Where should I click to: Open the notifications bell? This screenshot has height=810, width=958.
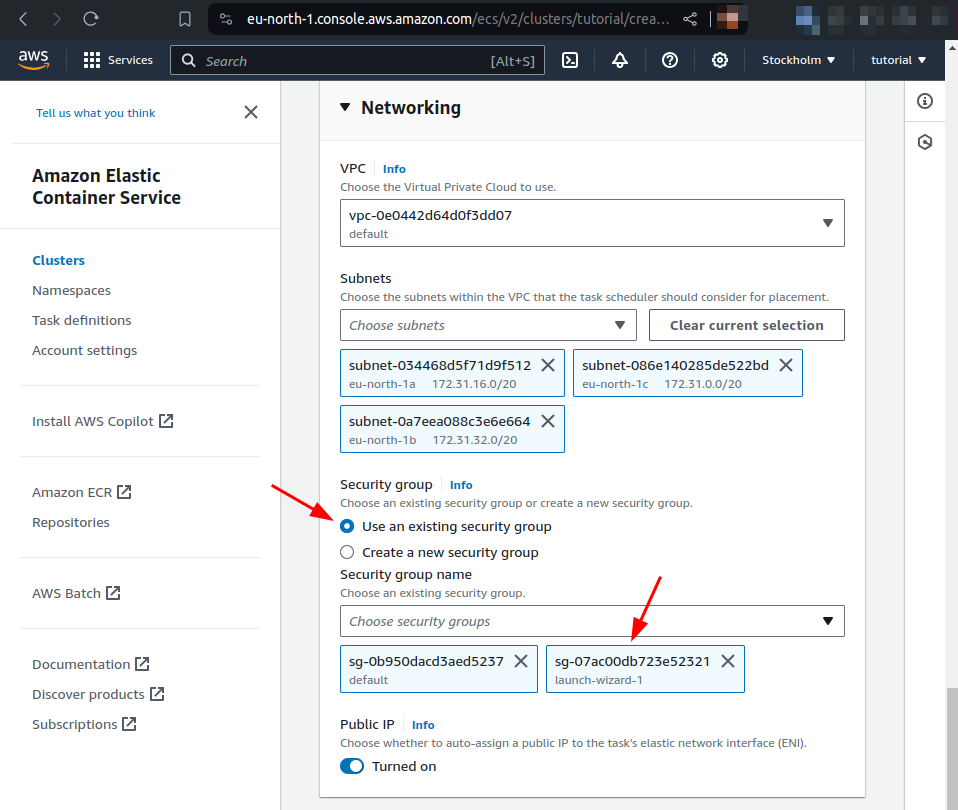pyautogui.click(x=620, y=60)
